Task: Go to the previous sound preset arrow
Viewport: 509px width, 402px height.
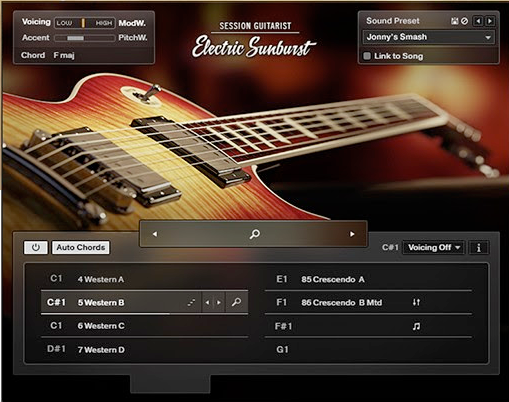Action: click(x=478, y=21)
